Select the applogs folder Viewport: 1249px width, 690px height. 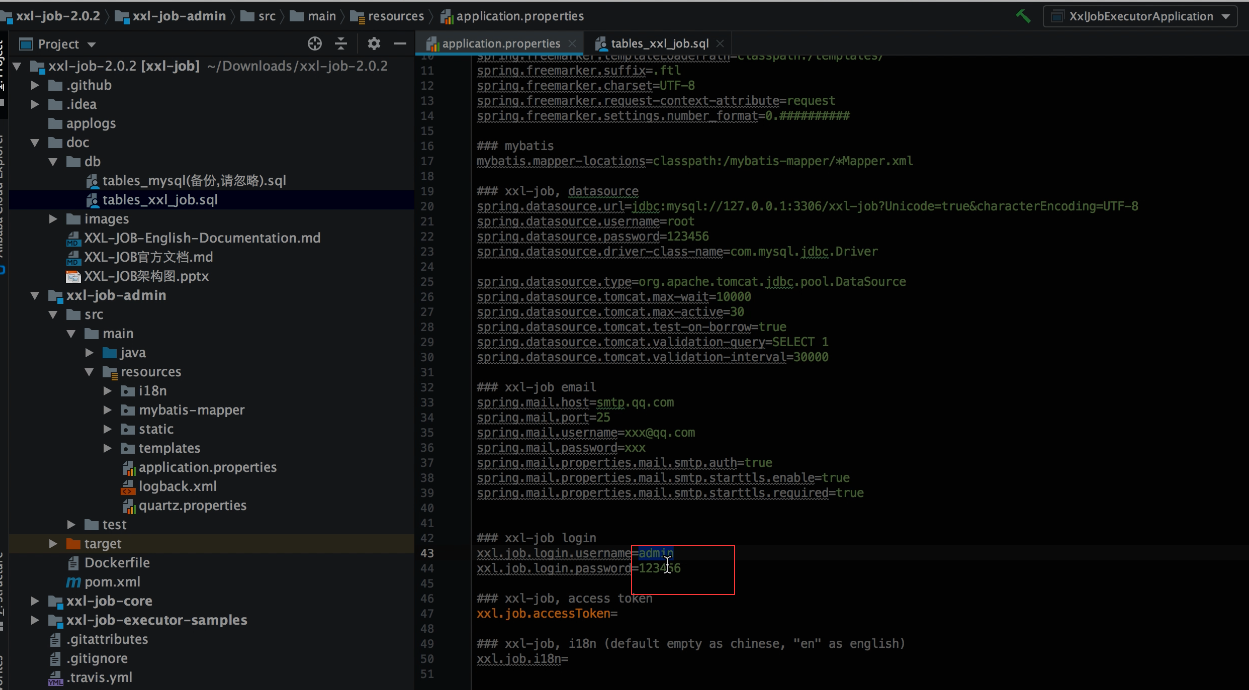tap(91, 123)
